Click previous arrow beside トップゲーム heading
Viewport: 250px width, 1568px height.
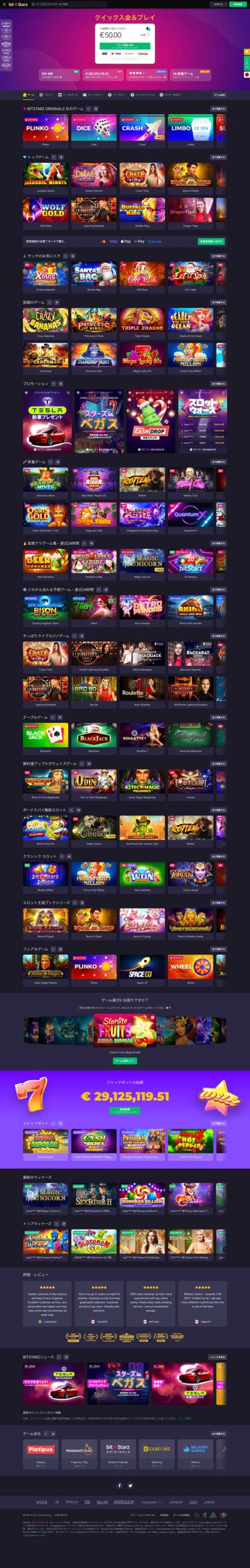point(54,157)
